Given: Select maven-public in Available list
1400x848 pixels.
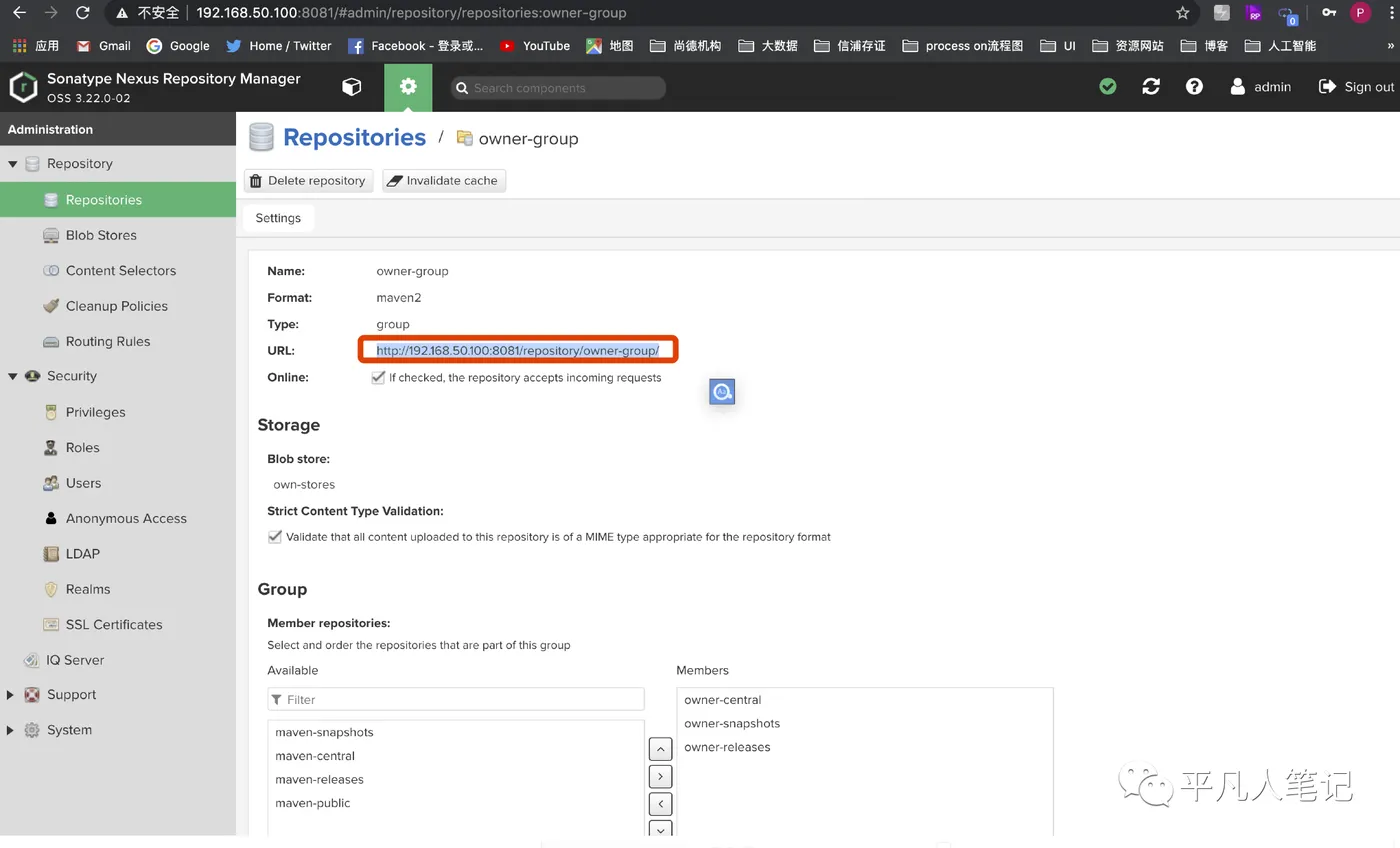Looking at the screenshot, I should click(x=456, y=804).
